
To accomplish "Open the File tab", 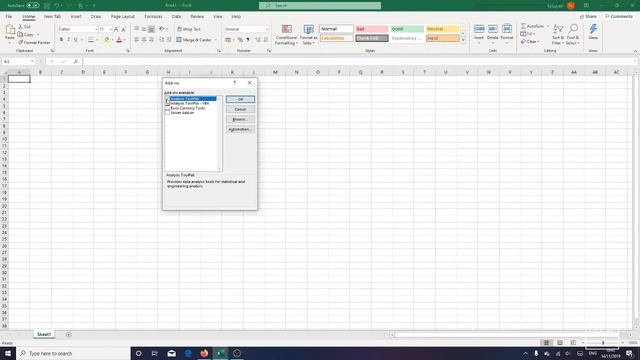I will tap(9, 17).
